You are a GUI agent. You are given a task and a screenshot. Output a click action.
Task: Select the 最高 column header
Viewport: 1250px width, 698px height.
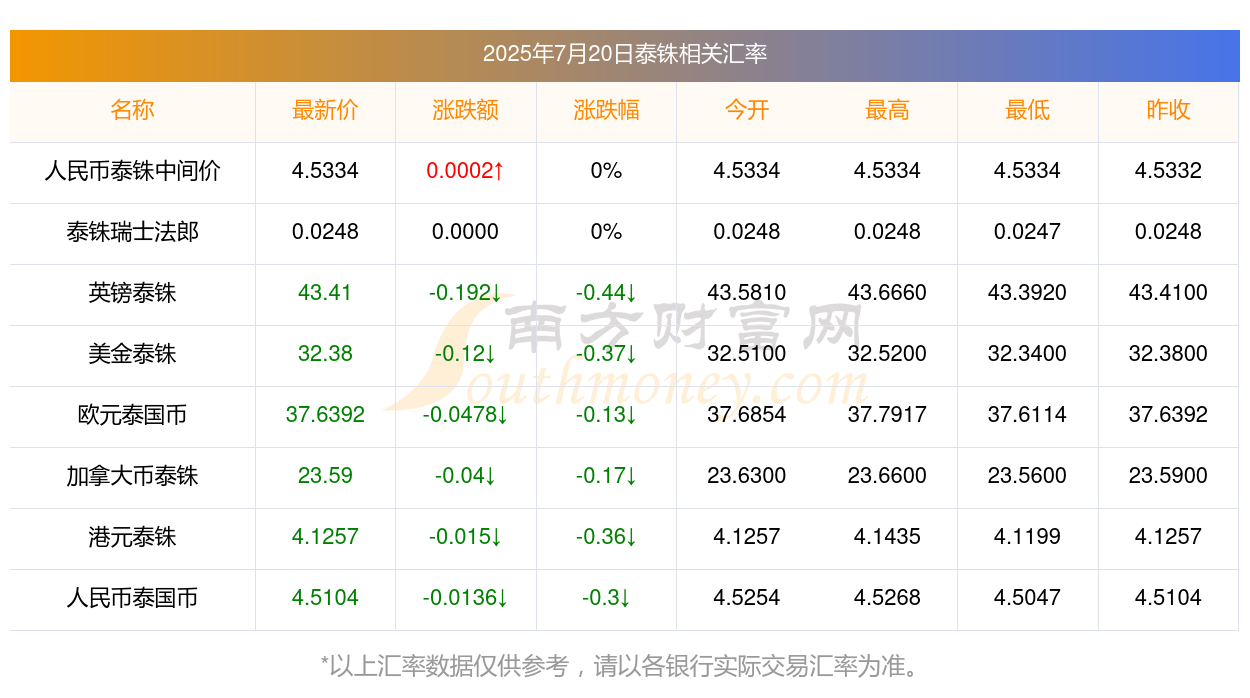click(887, 110)
